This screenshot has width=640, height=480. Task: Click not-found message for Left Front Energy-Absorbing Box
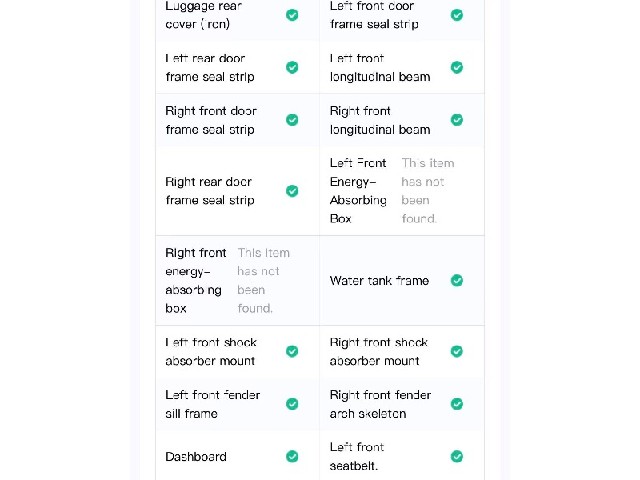click(x=428, y=191)
